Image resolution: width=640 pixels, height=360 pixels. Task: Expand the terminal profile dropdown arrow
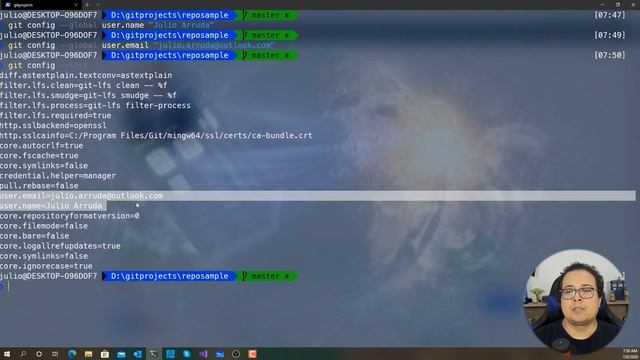pos(98,5)
